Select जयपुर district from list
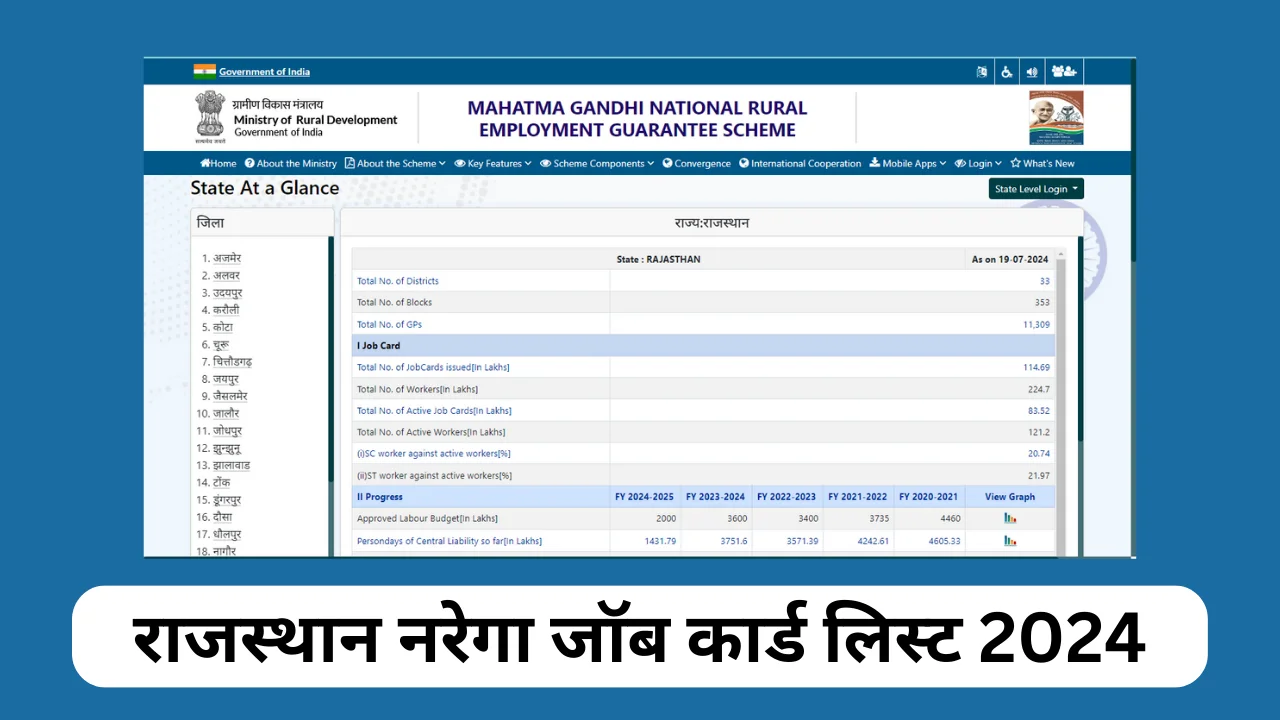The height and width of the screenshot is (720, 1280). (226, 379)
